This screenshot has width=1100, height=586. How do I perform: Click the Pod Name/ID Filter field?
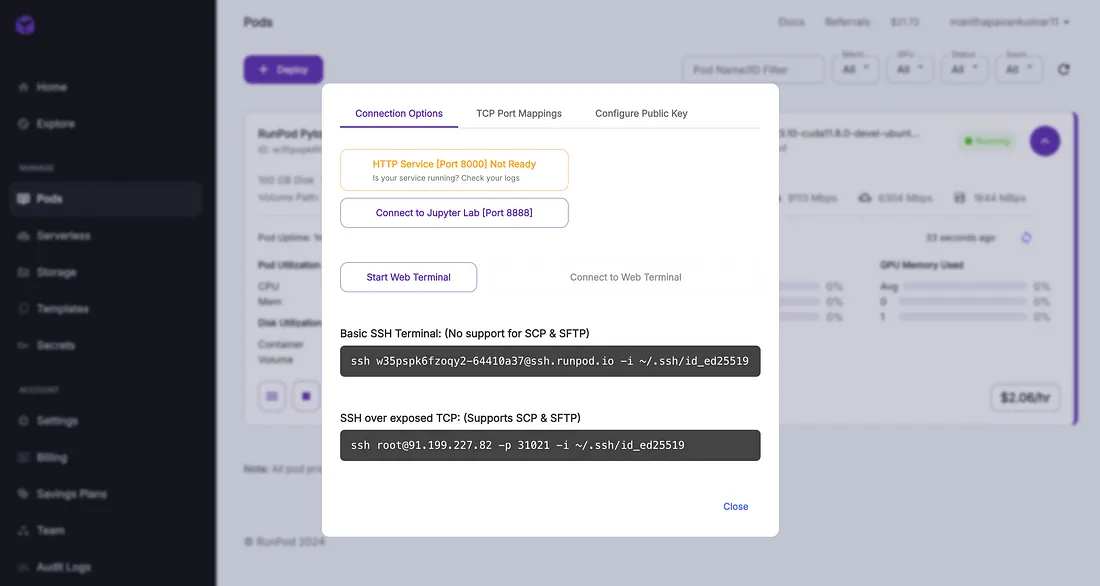[753, 69]
